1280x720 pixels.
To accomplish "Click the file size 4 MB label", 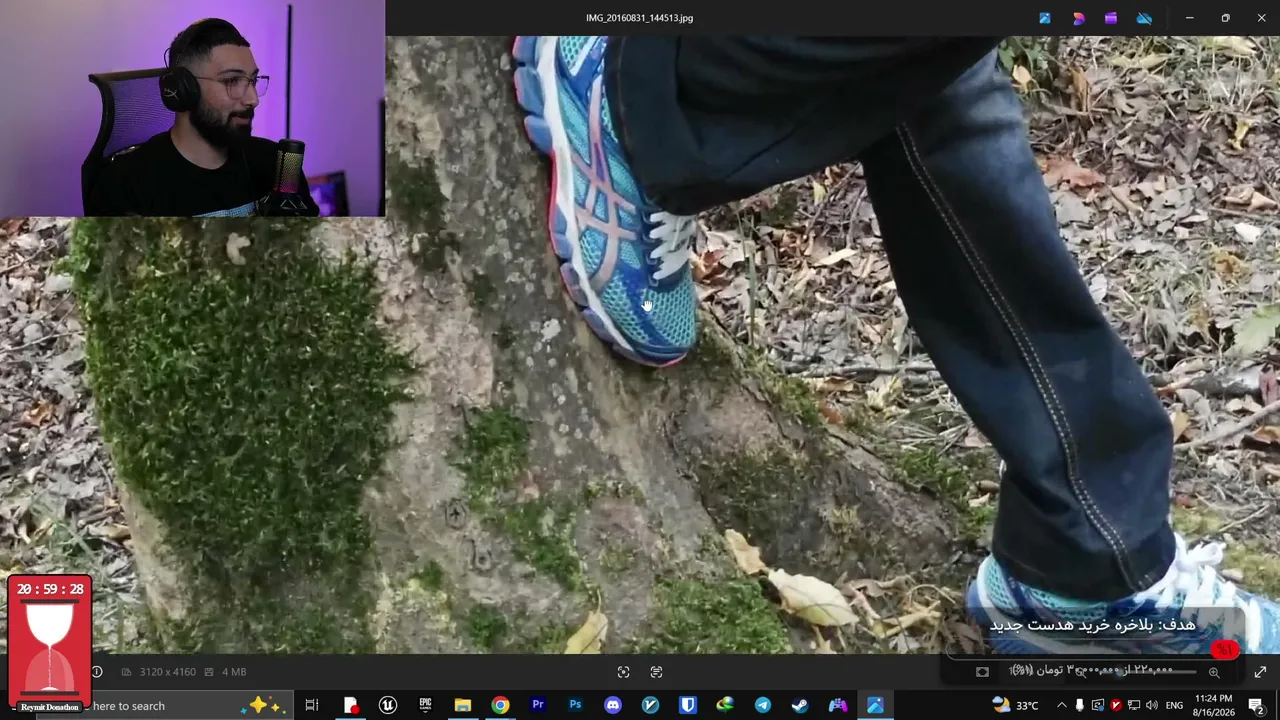I will [234, 672].
